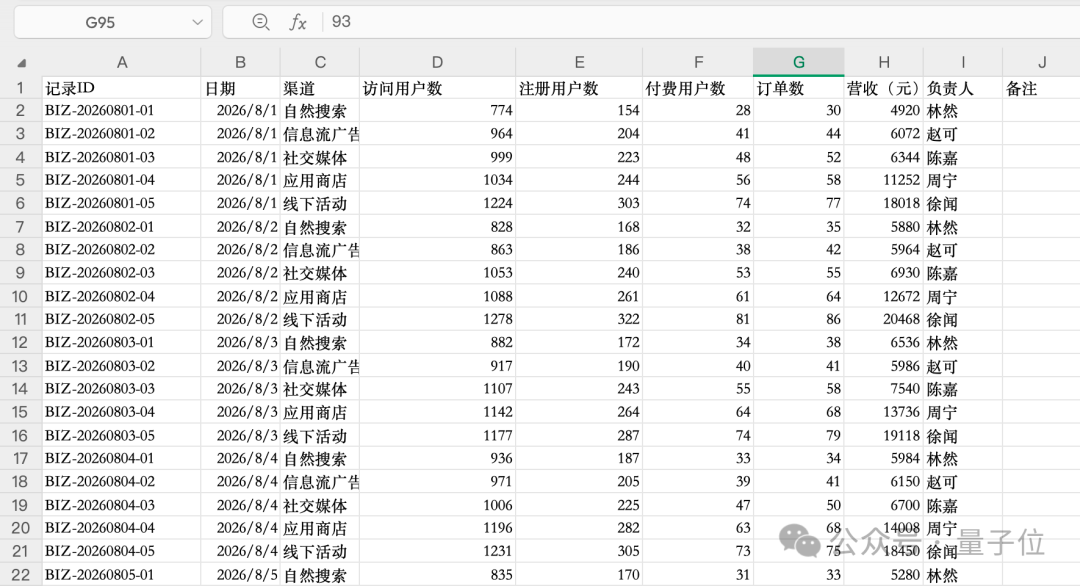Viewport: 1080px width, 586px height.
Task: Click revenue value 11252
Action: pos(884,180)
